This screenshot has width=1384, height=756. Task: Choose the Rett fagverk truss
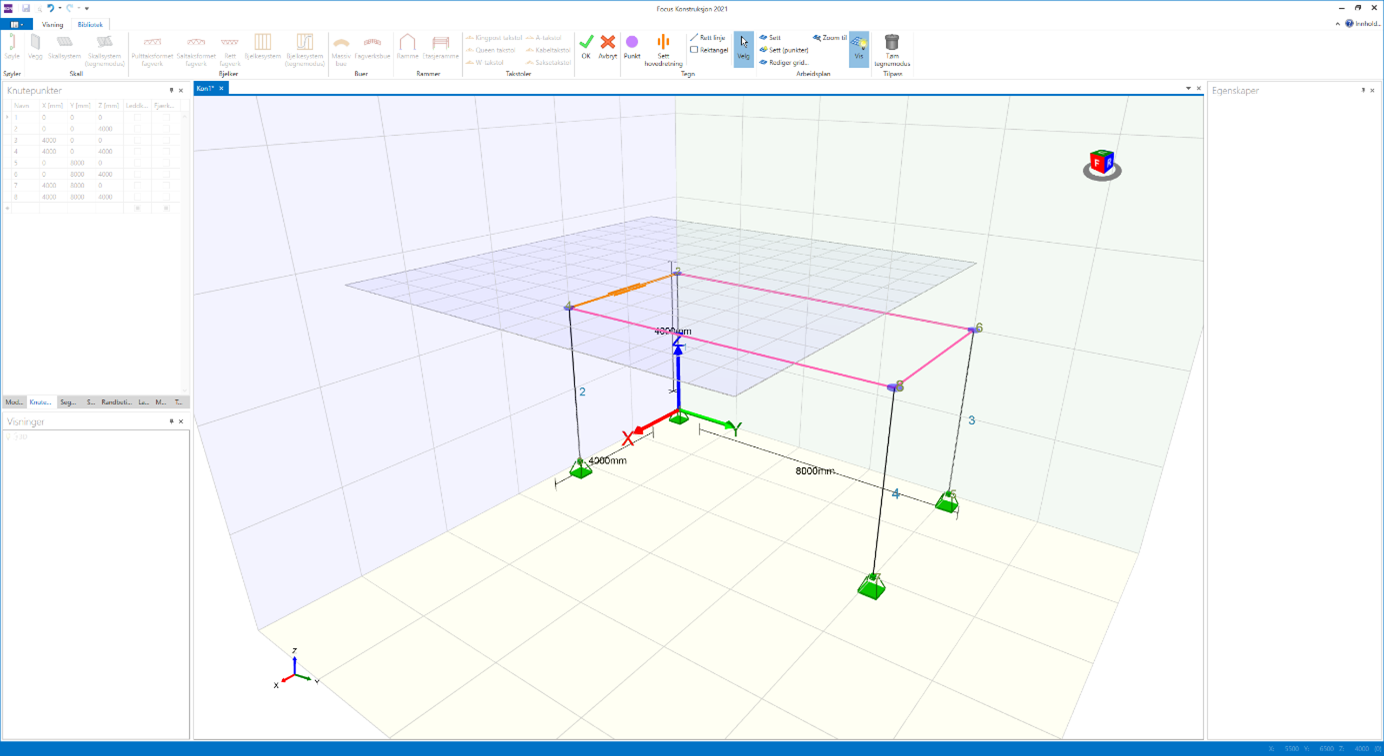pos(230,50)
